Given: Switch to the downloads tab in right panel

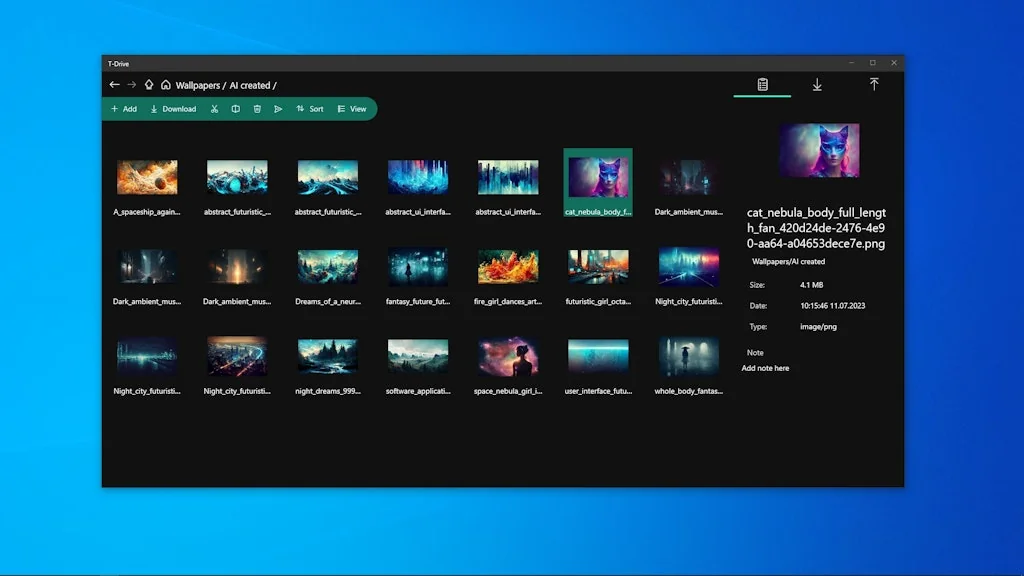Looking at the screenshot, I should (x=817, y=86).
